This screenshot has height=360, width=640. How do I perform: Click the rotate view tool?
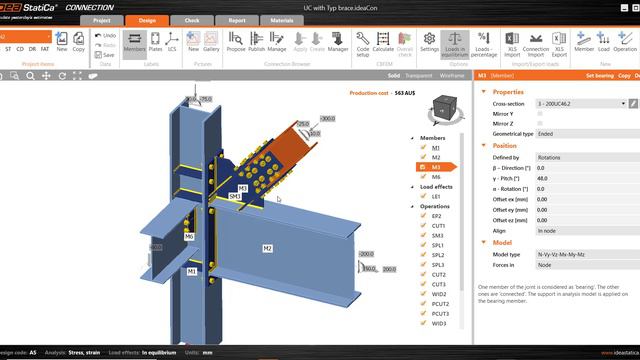(62, 76)
